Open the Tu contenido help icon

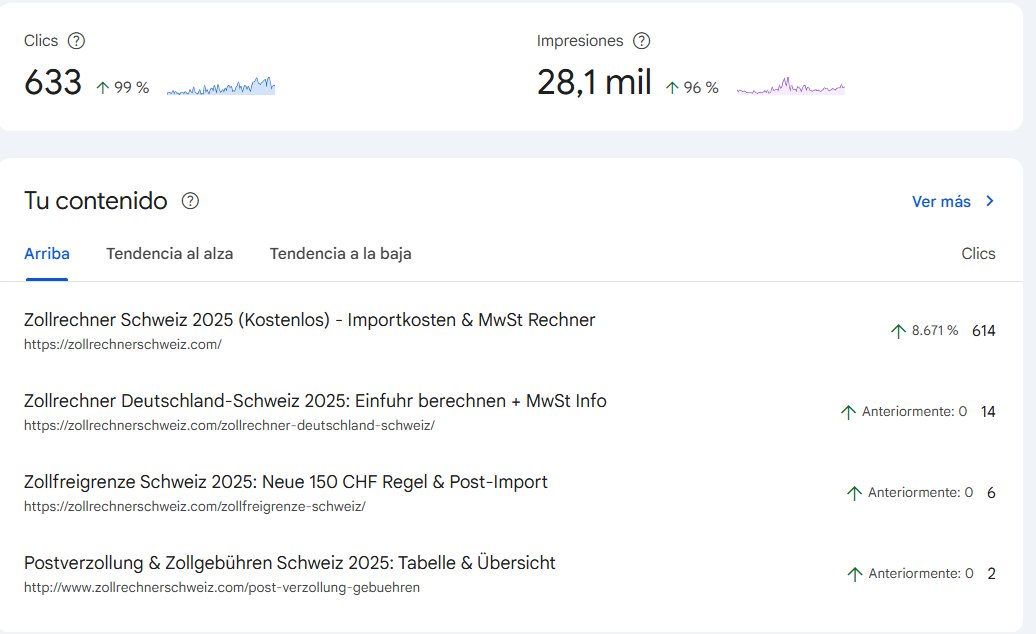[188, 201]
